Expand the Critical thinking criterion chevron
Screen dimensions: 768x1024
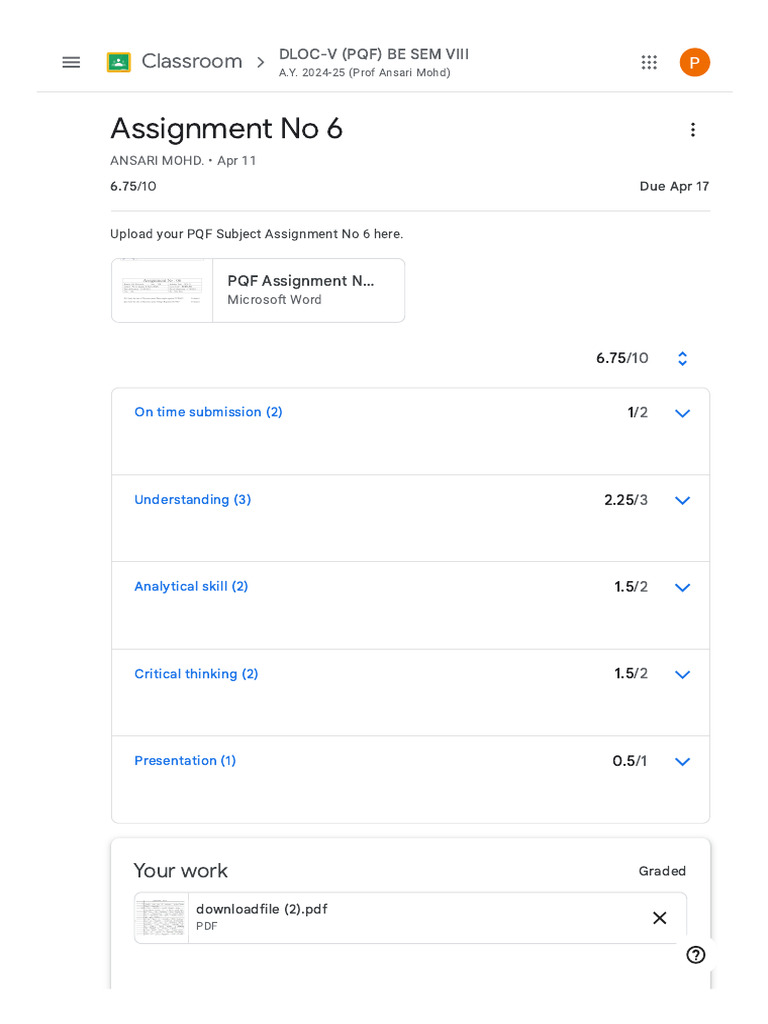tap(683, 675)
